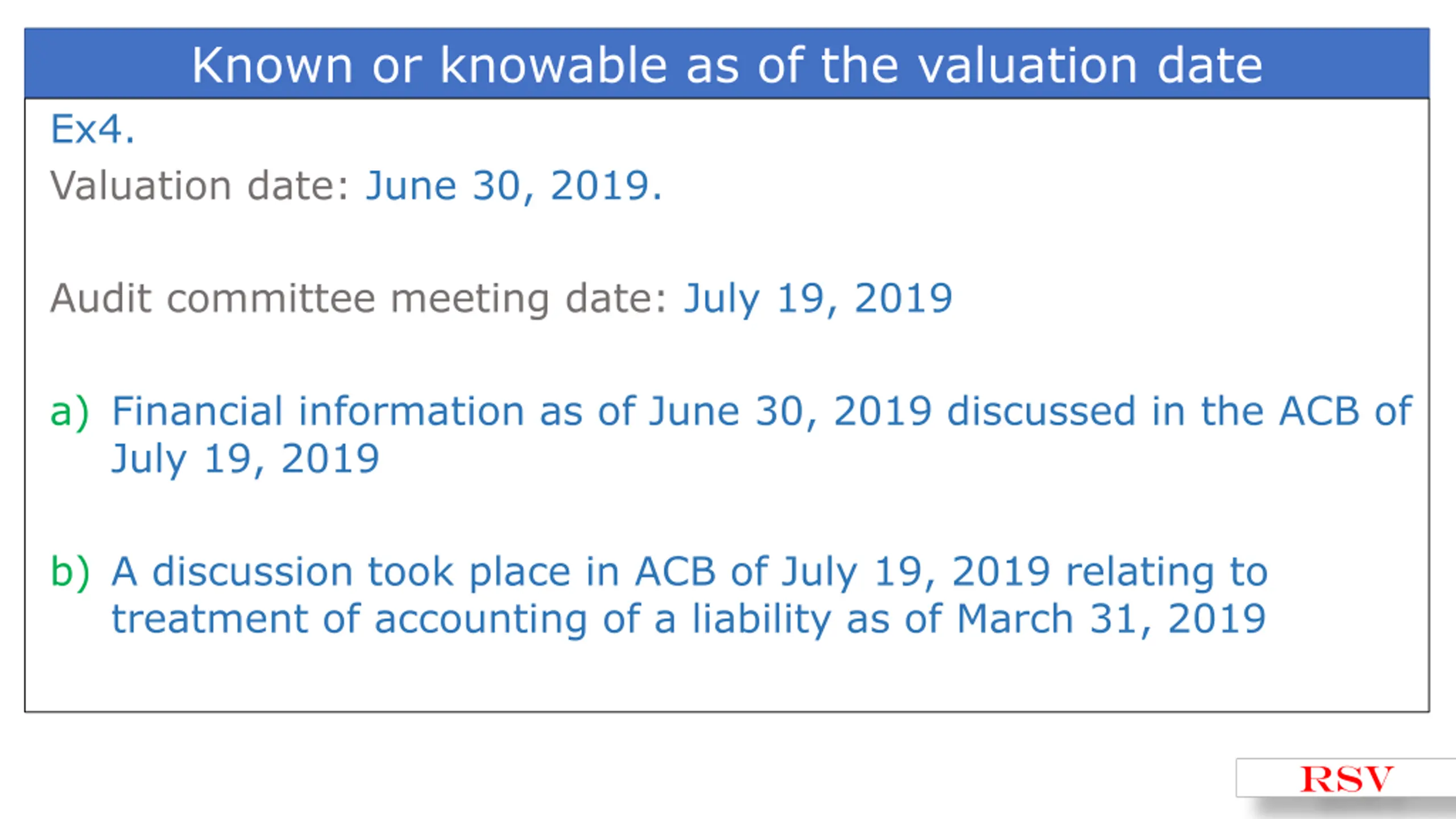Click the July 19, 2019 audit meeting date
The height and width of the screenshot is (819, 1456).
point(818,299)
